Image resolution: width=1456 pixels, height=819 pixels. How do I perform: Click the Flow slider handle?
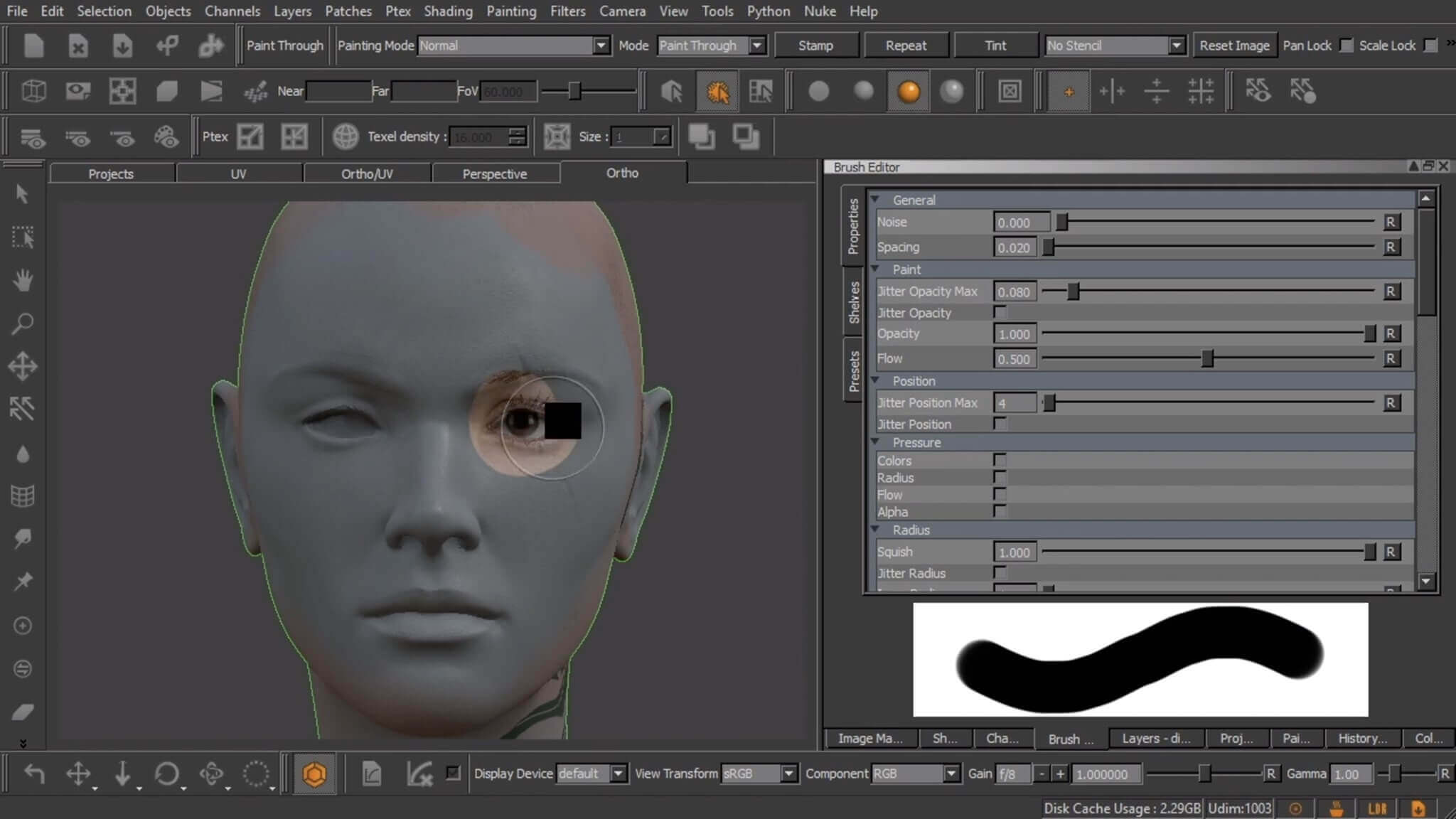(x=1207, y=359)
